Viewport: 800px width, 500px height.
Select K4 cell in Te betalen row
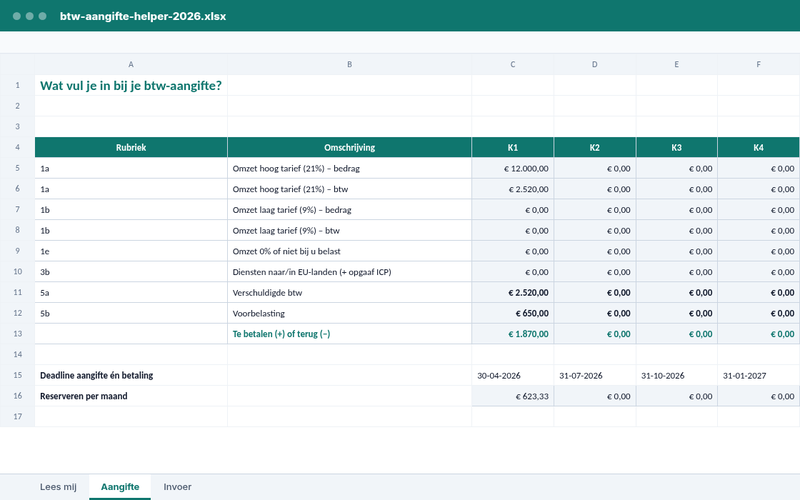(759, 334)
